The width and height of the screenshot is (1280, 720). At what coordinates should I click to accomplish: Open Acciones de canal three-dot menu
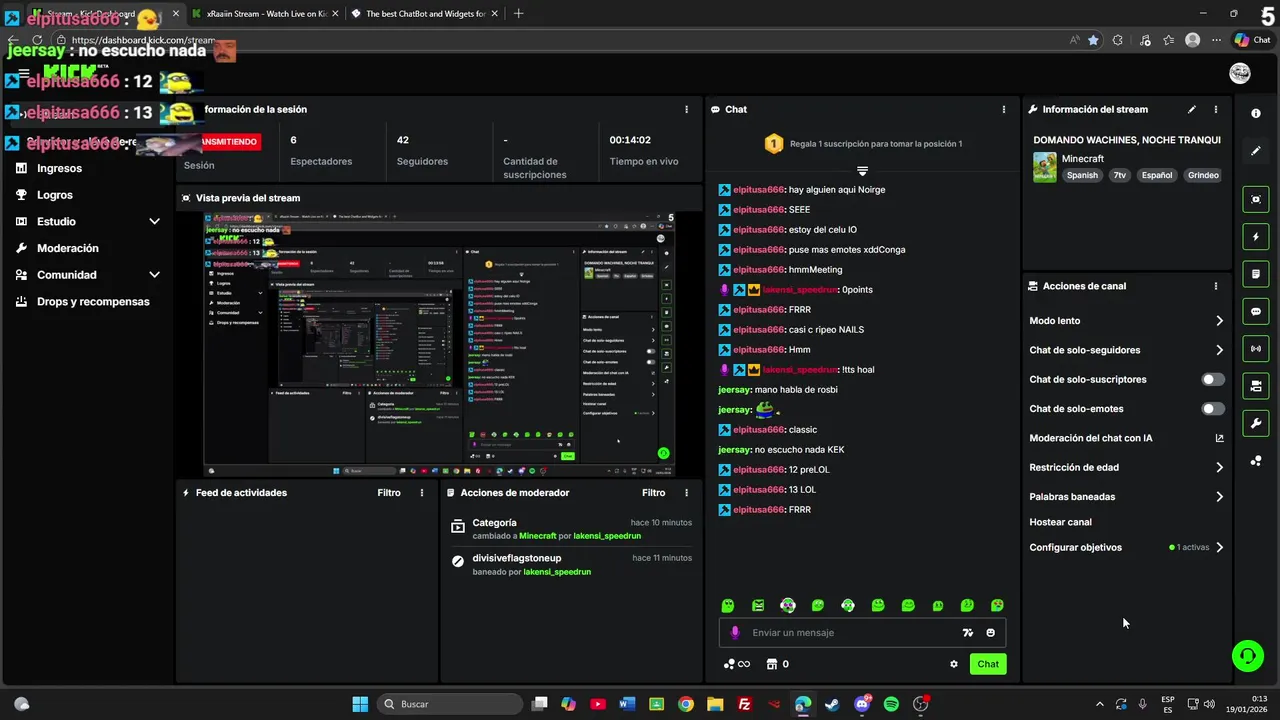point(1216,286)
